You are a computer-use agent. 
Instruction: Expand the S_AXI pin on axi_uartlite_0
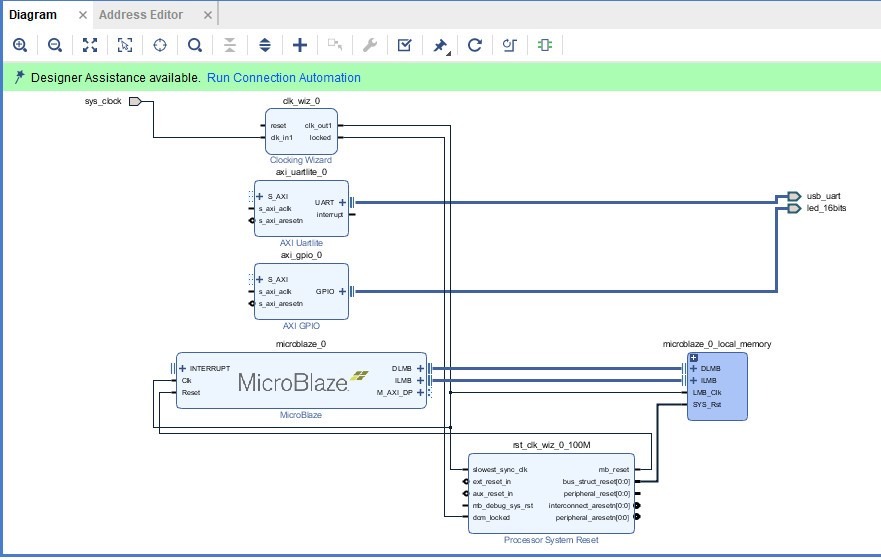point(259,197)
